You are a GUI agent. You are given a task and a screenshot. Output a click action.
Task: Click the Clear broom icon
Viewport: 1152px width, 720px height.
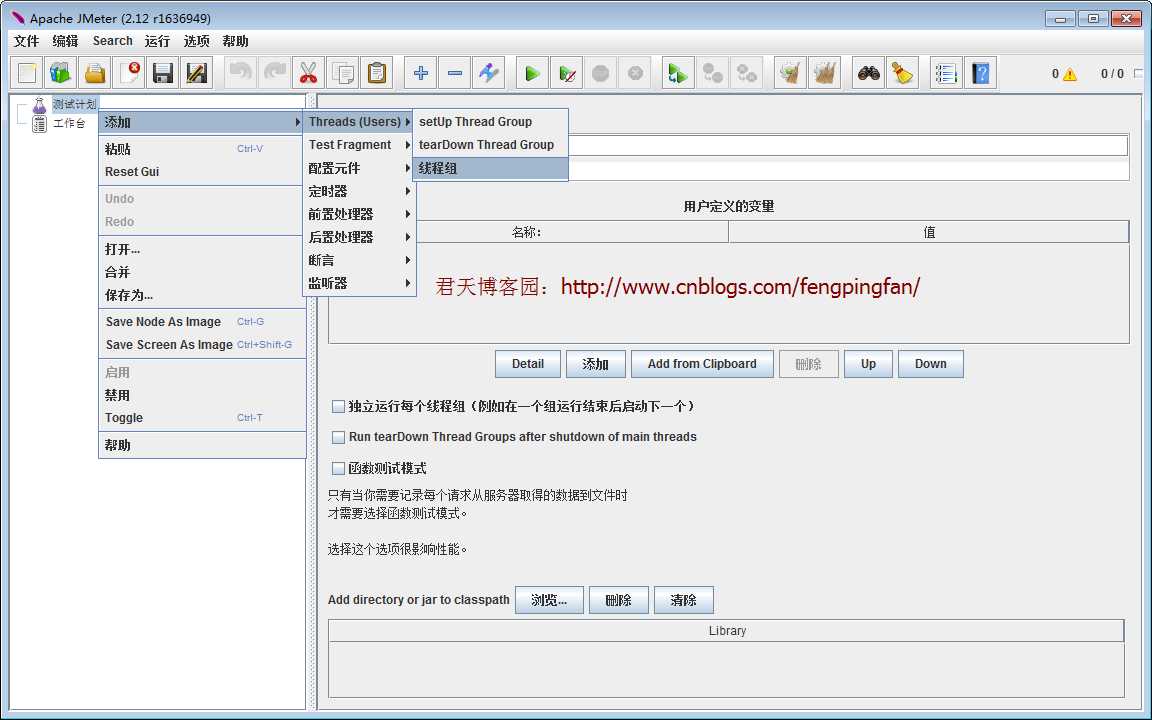coord(791,73)
